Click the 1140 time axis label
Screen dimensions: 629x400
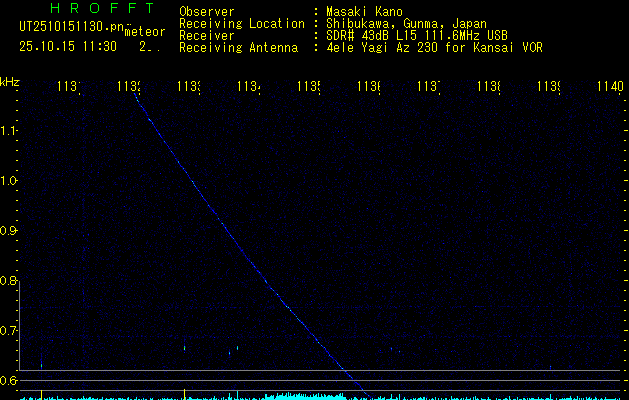608,88
